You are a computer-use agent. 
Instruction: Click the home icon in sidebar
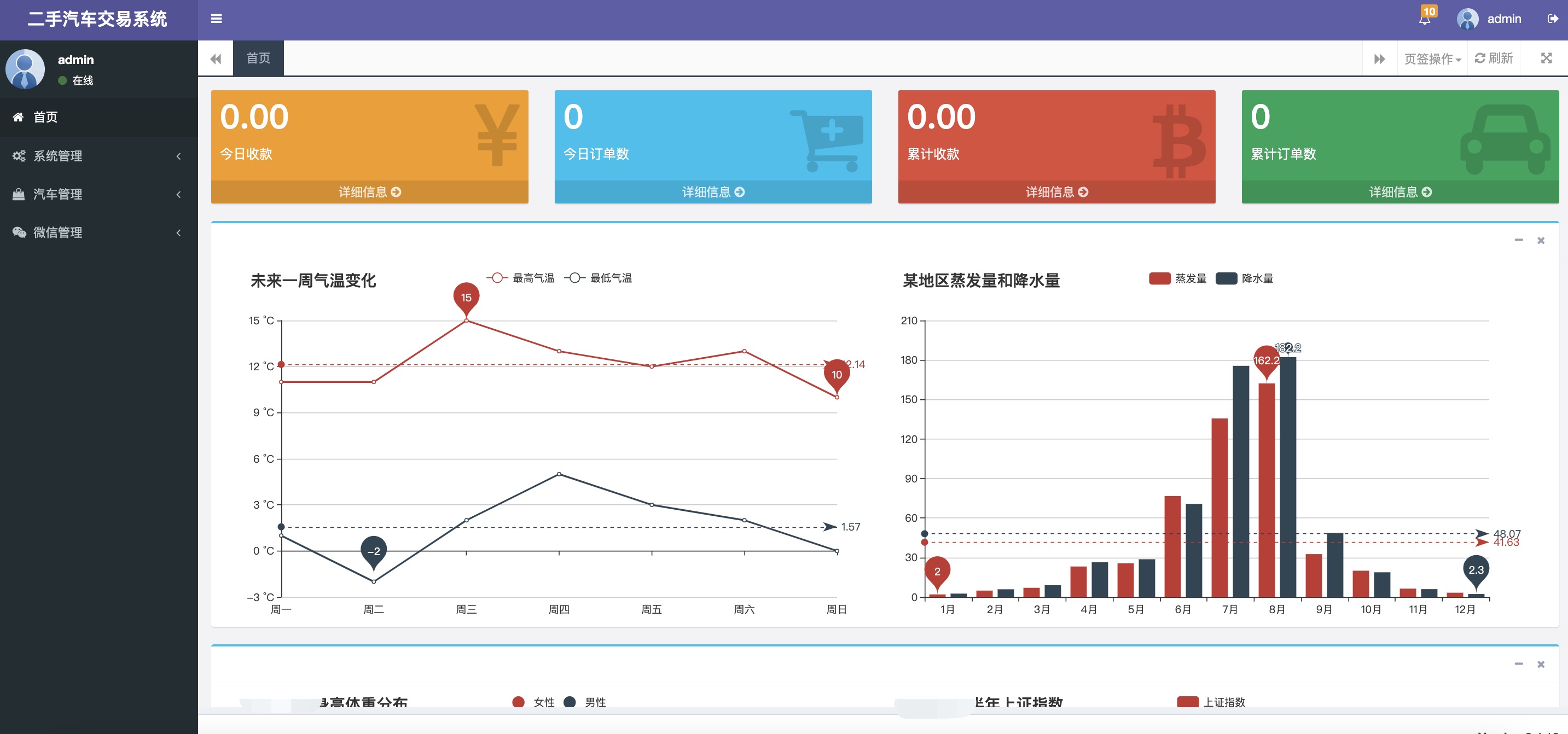18,117
